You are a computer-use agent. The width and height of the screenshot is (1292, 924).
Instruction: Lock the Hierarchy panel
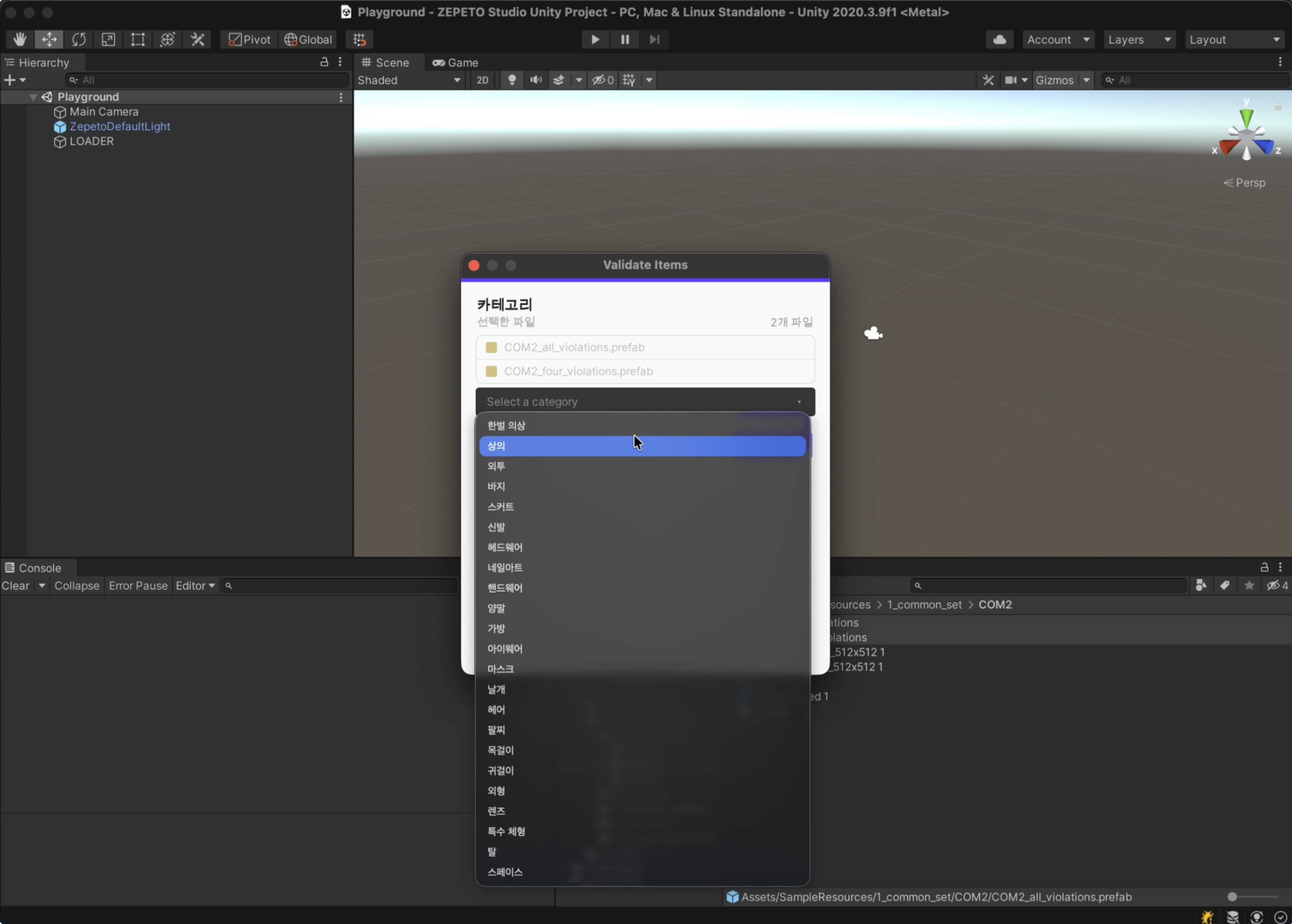[x=324, y=61]
